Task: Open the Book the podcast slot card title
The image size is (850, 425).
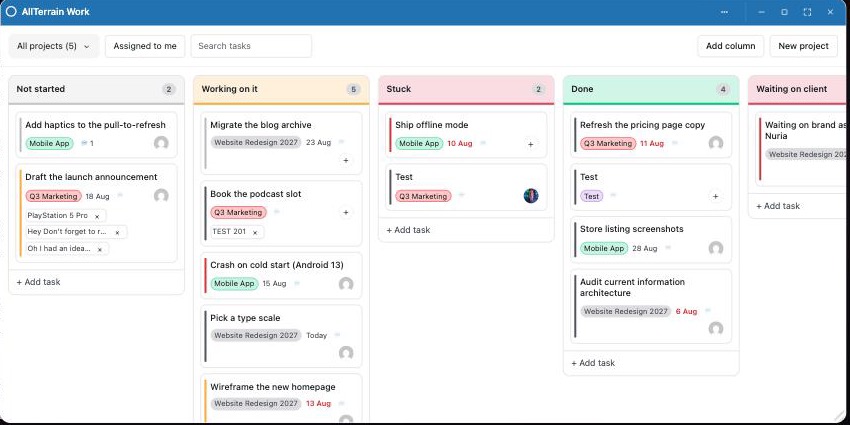Action: coord(256,194)
